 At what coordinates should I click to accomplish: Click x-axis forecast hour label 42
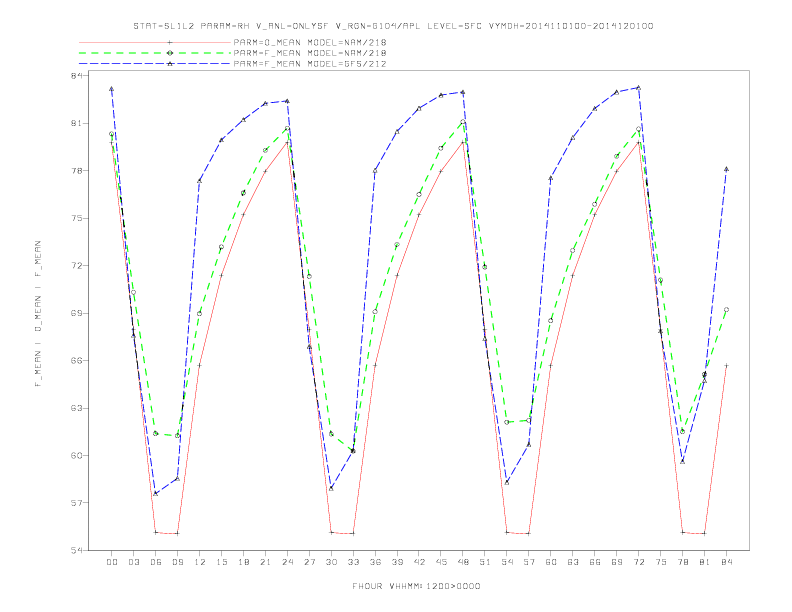419,562
